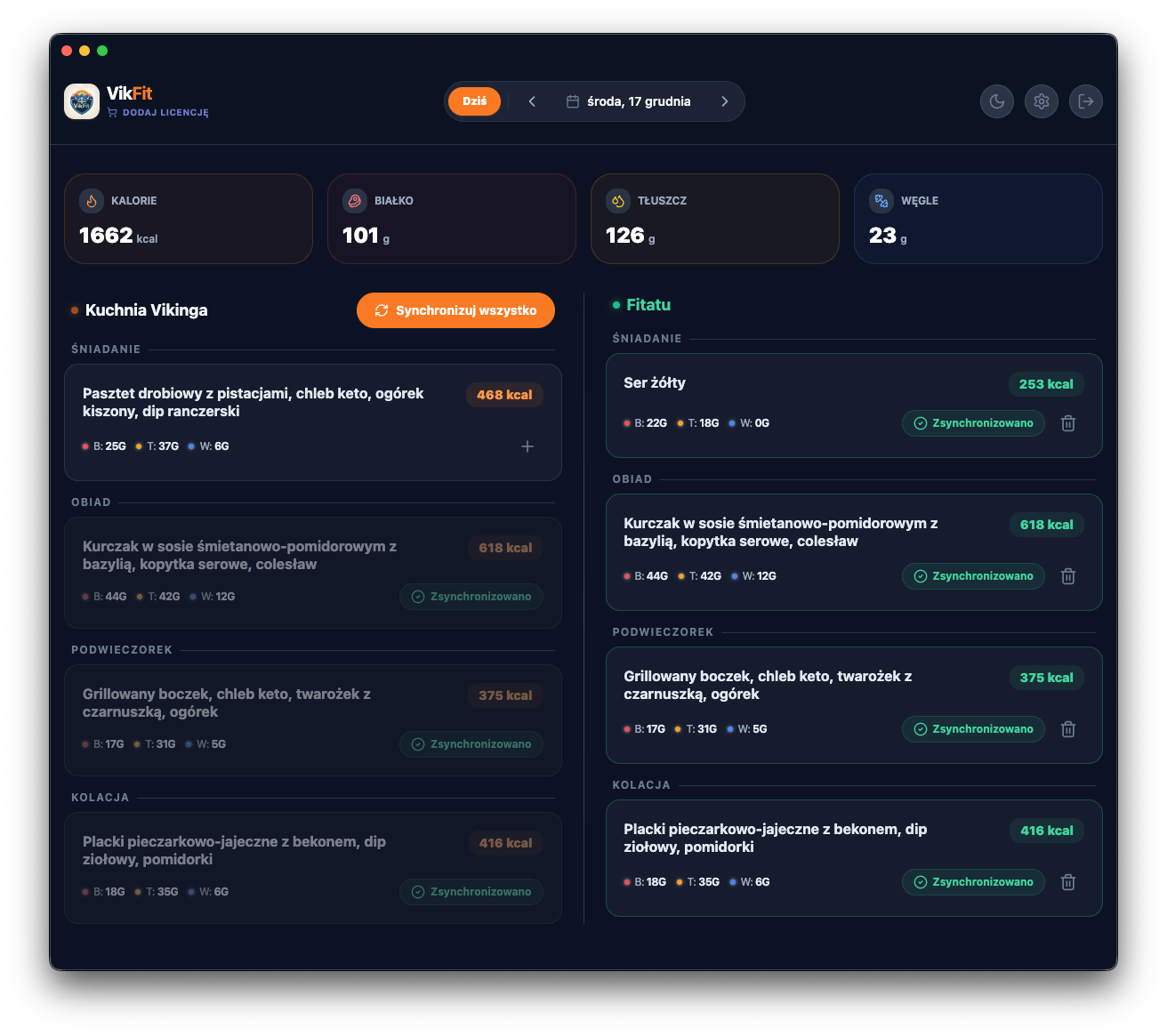This screenshot has width=1167, height=1036.
Task: Delete the Kurczak meal from Fitatu
Action: pos(1068,576)
